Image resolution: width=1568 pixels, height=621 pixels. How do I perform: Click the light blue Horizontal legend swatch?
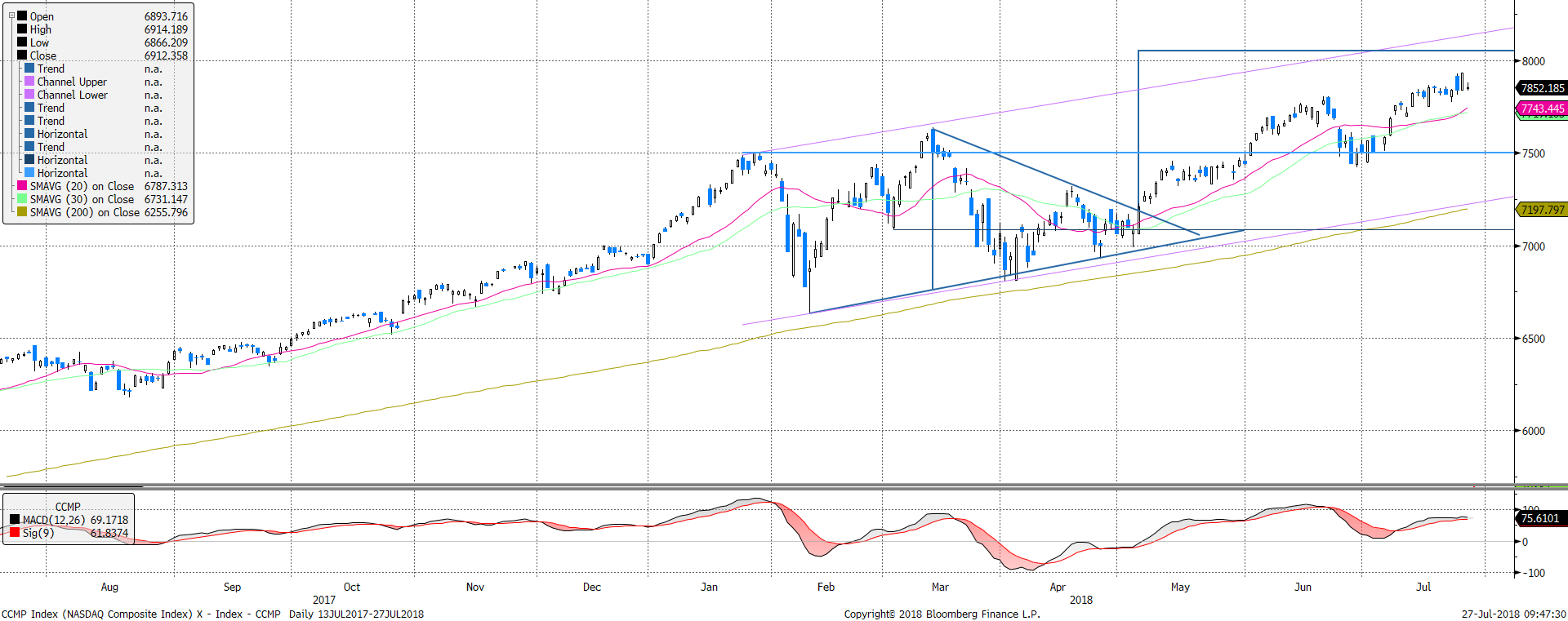tap(29, 173)
